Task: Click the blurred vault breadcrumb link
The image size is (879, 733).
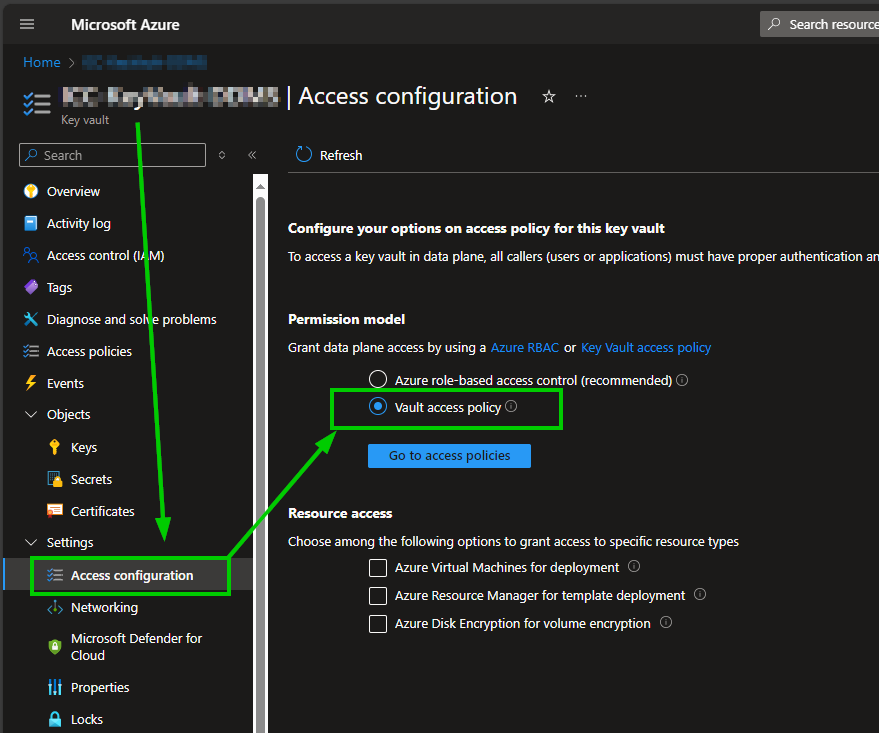Action: point(144,62)
